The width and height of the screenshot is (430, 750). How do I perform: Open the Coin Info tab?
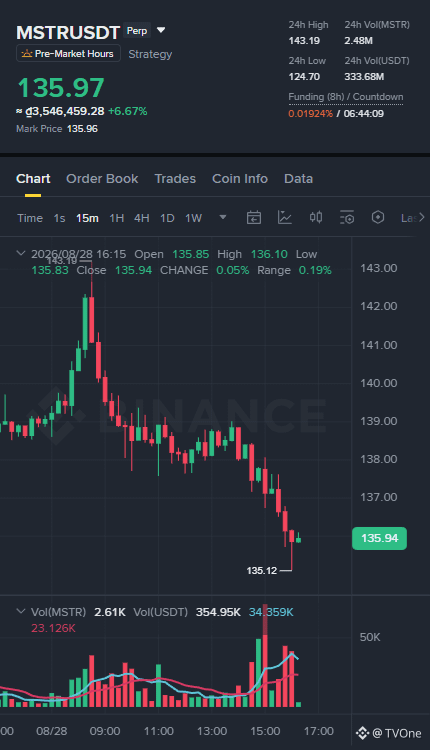[240, 178]
